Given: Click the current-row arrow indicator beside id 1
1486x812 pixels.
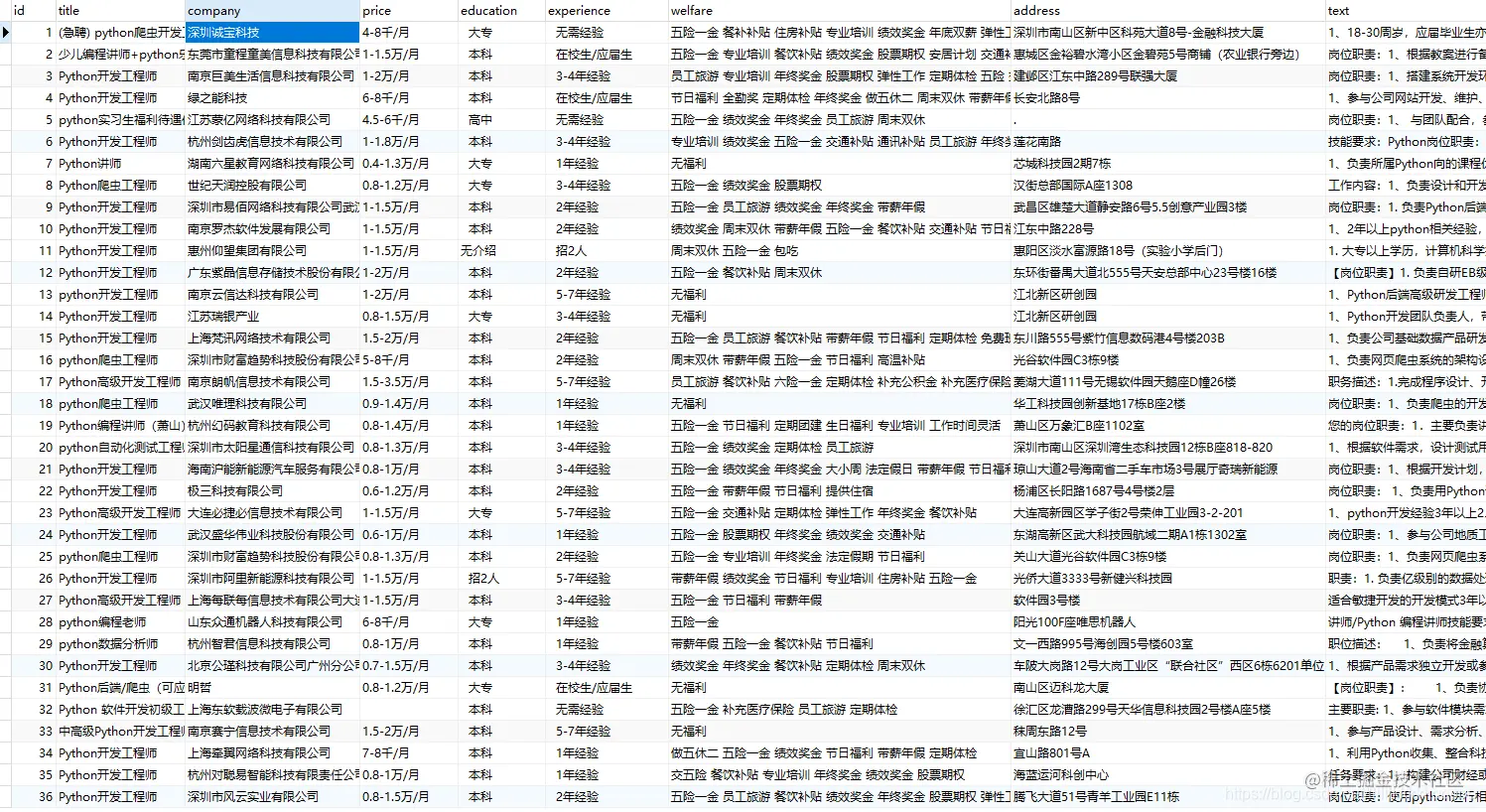Looking at the screenshot, I should point(6,33).
